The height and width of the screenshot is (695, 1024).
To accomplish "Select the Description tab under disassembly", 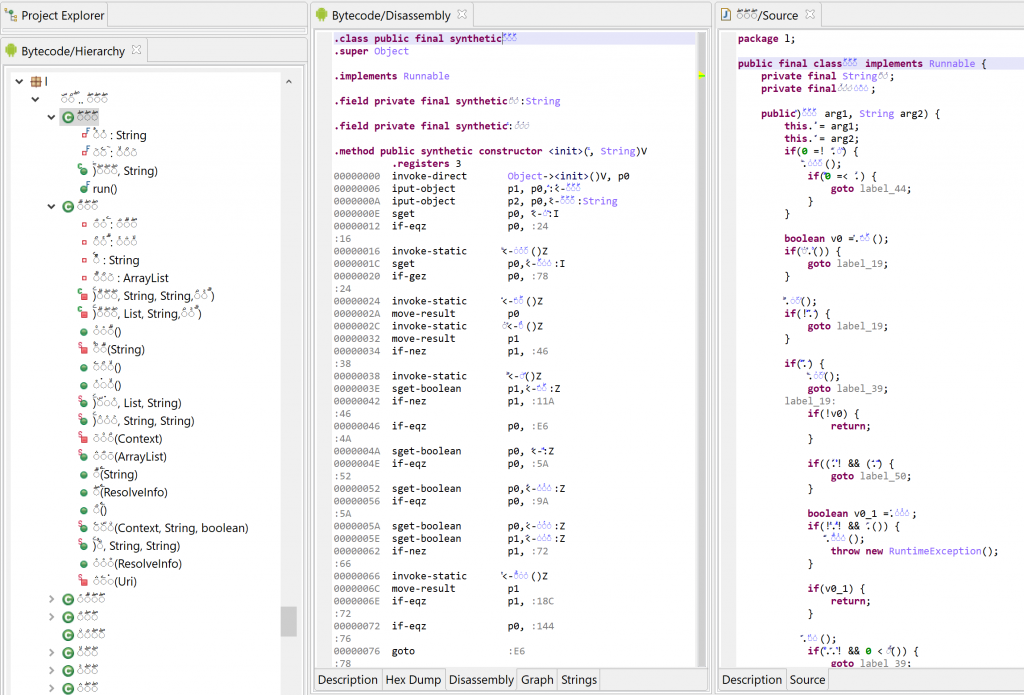I will [347, 679].
